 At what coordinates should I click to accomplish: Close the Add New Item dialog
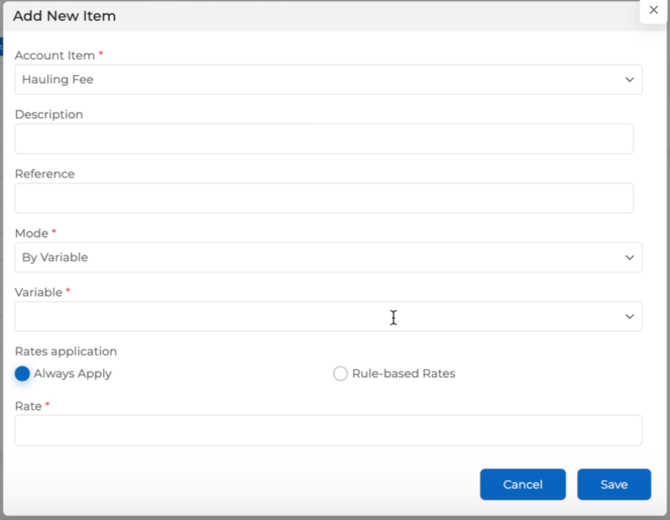[654, 10]
